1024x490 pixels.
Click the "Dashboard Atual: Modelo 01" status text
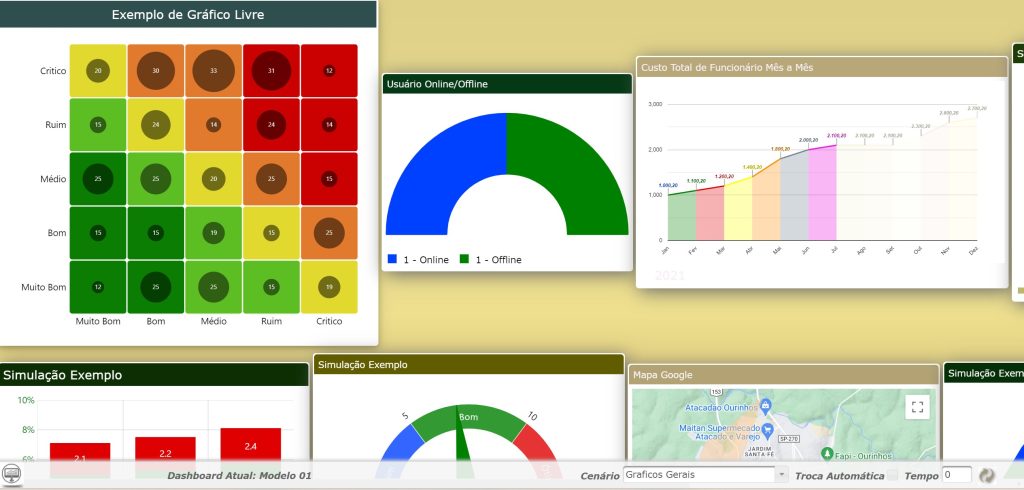(240, 476)
